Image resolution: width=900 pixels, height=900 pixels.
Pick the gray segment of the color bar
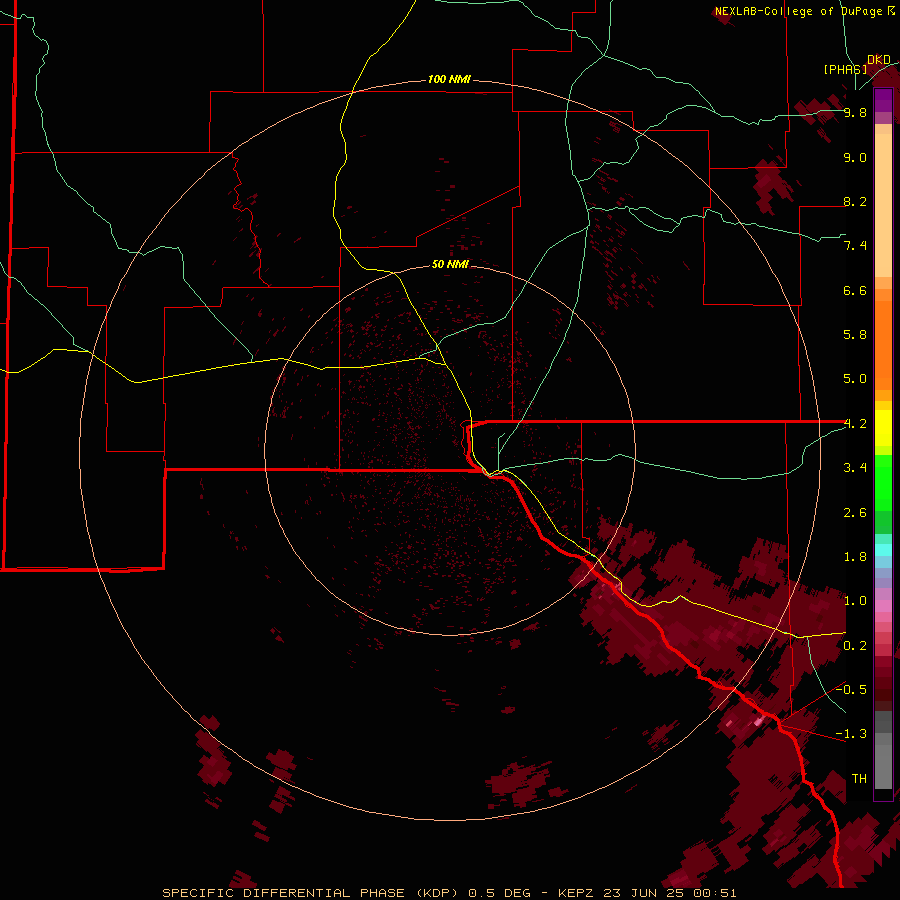tap(883, 750)
